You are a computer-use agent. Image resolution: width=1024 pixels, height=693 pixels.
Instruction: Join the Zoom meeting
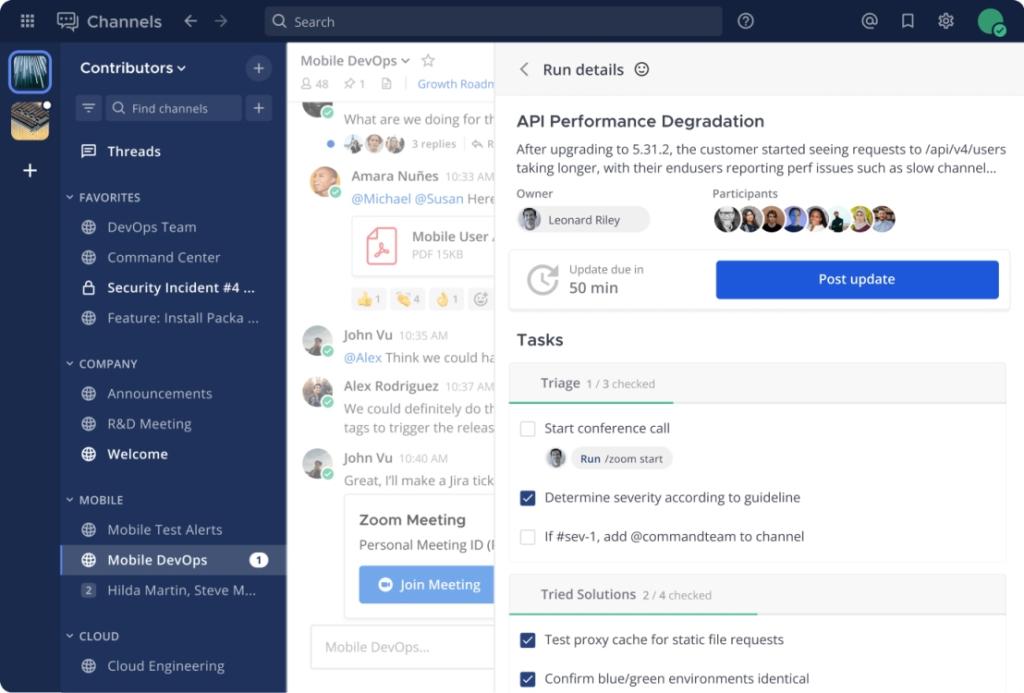point(424,585)
